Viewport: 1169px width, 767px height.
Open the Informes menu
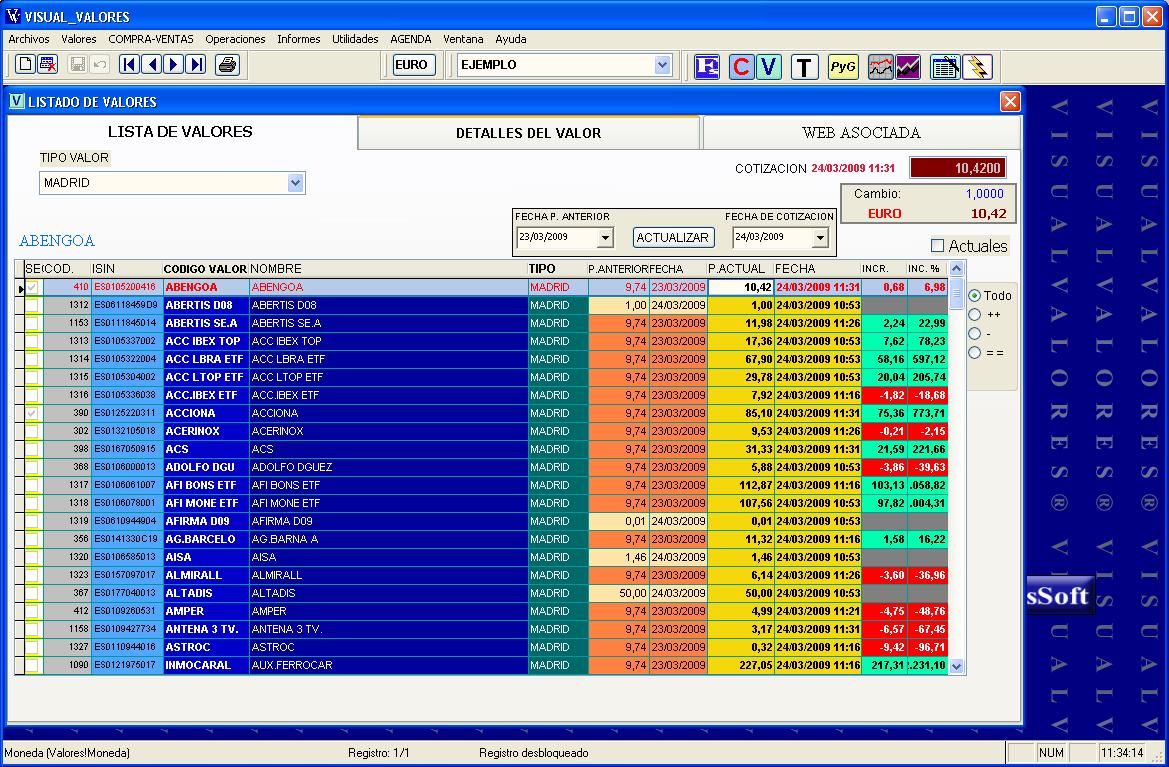tap(299, 39)
